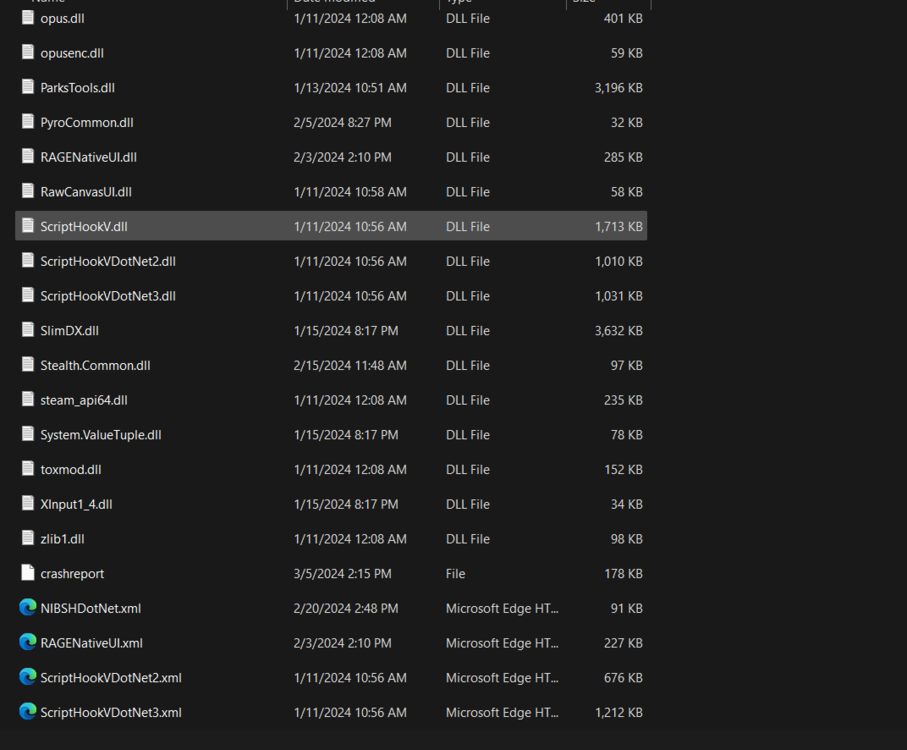Click the 3,632 KB size of SlimDX.dll

pyautogui.click(x=618, y=331)
